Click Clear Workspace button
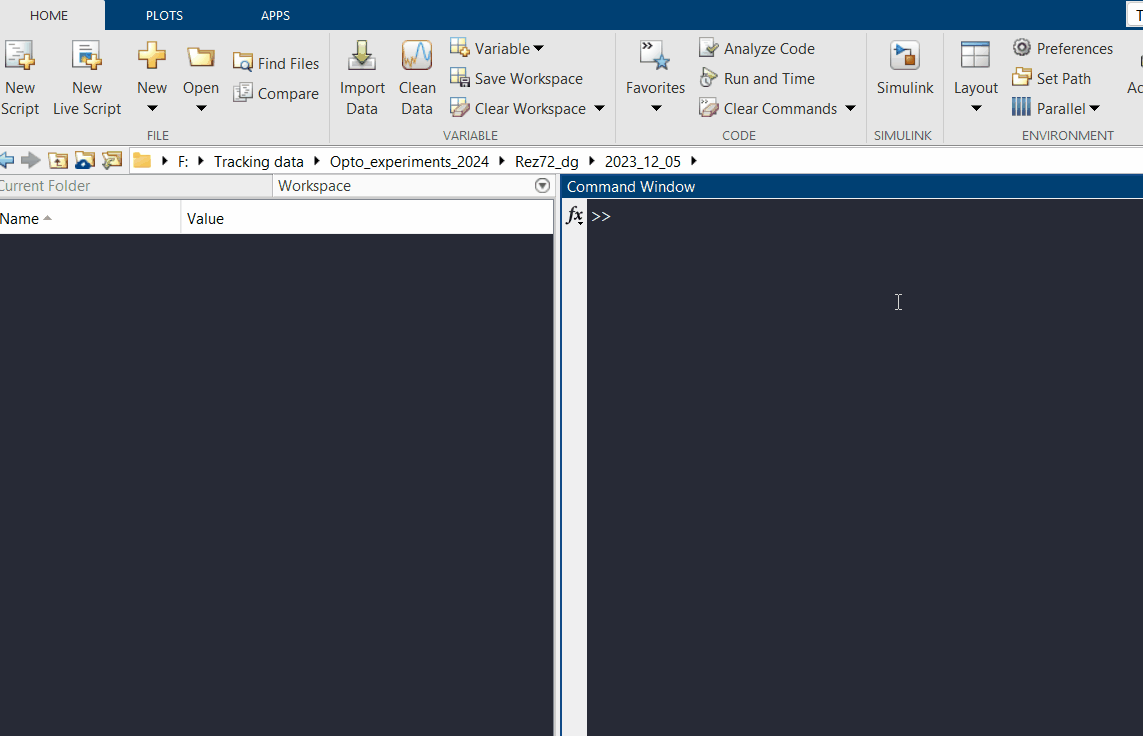The image size is (1143, 736). coord(518,108)
